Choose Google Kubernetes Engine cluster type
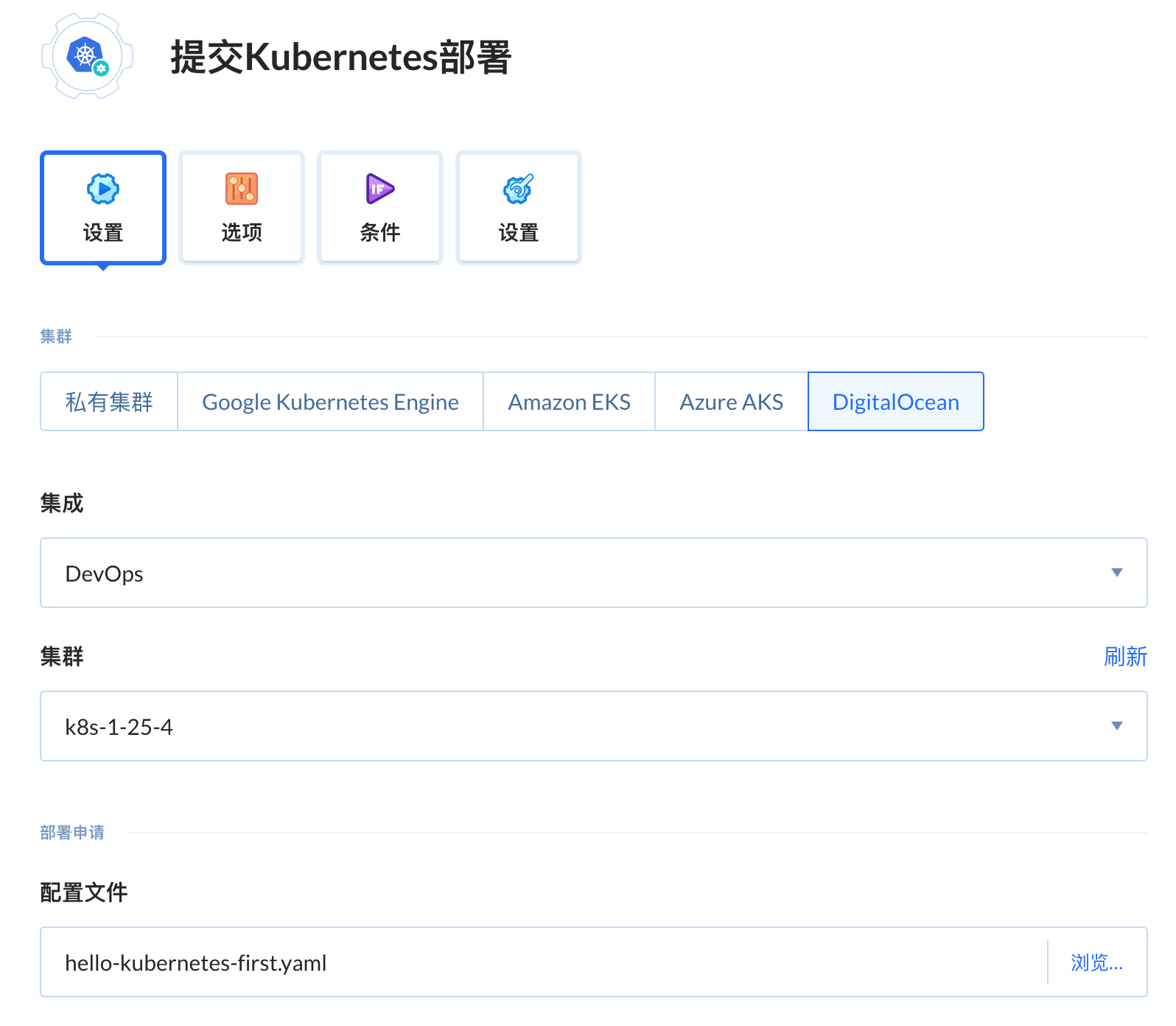The height and width of the screenshot is (1026, 1176). (x=330, y=402)
